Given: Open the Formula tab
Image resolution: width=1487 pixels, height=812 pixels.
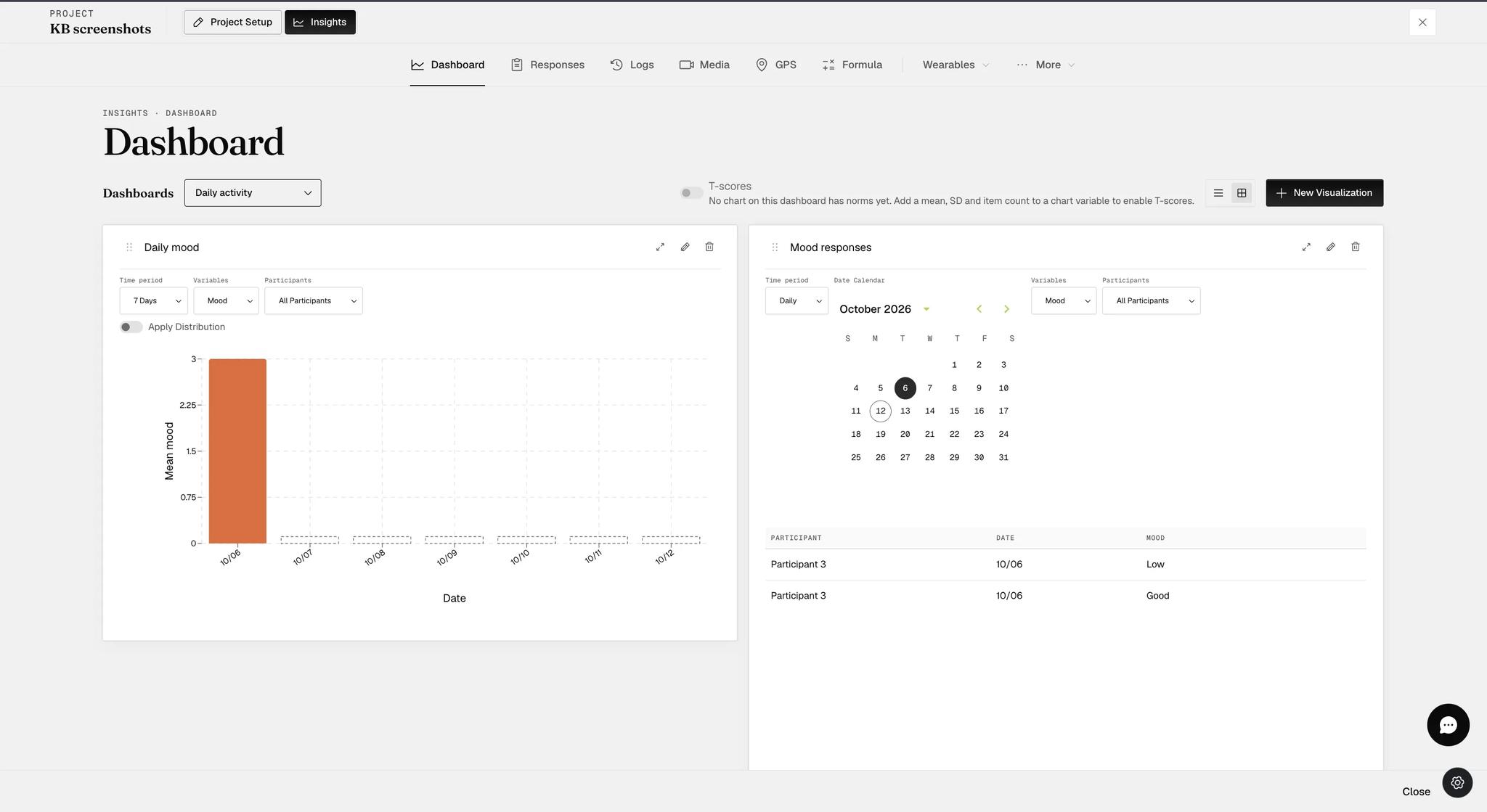Looking at the screenshot, I should pyautogui.click(x=852, y=65).
